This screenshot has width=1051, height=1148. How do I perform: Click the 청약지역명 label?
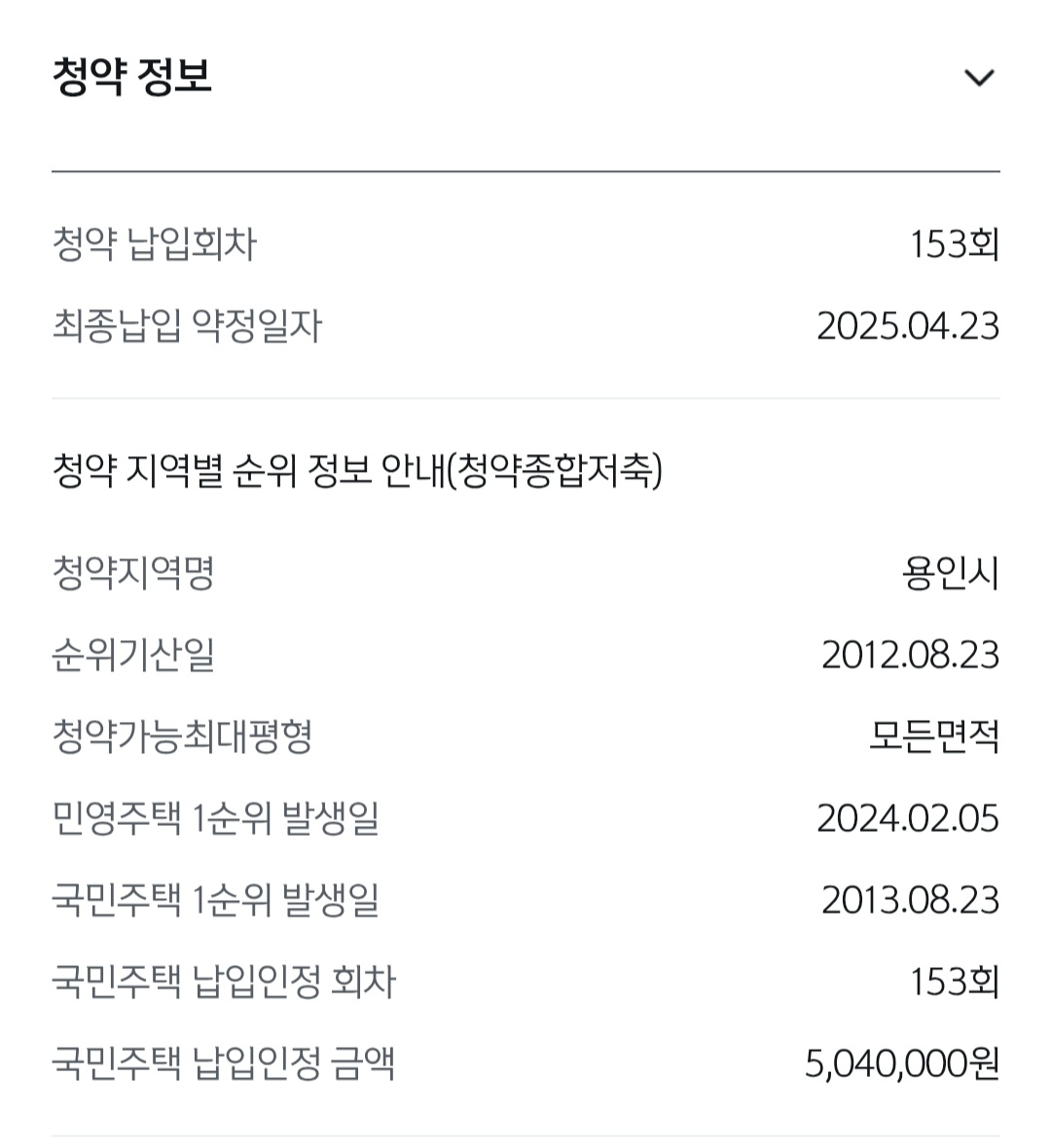(132, 572)
